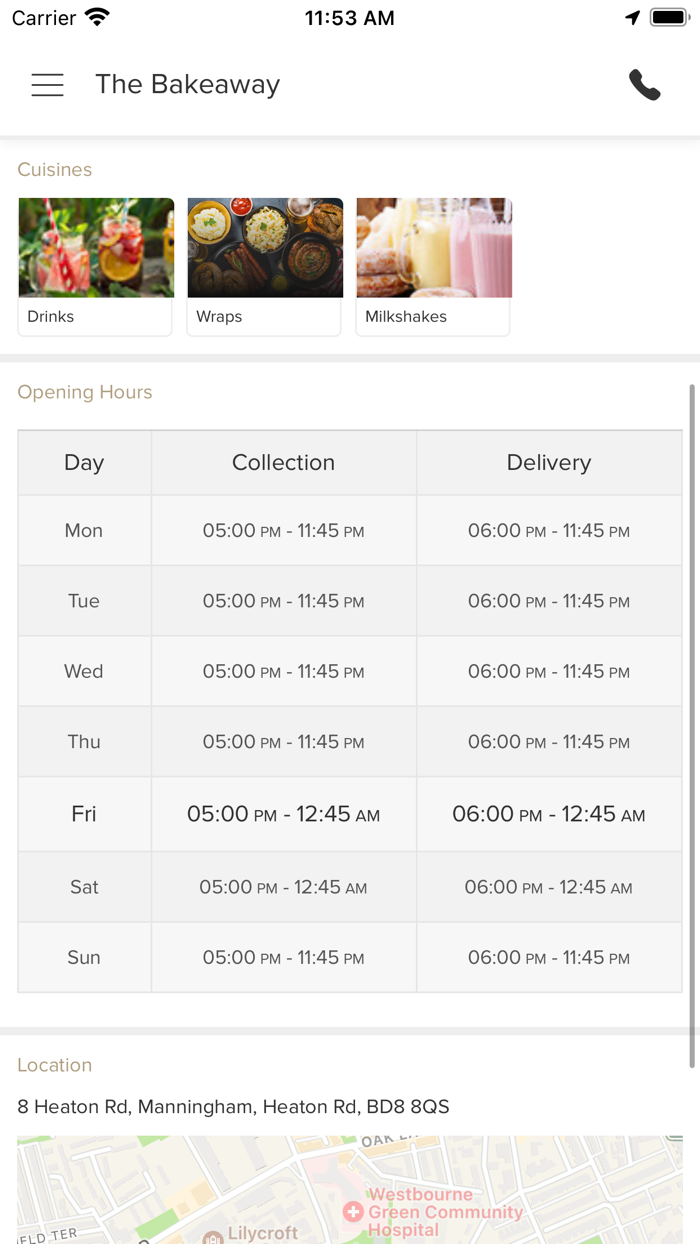Select the Wraps cuisine image
The width and height of the screenshot is (700, 1244).
[x=265, y=247]
